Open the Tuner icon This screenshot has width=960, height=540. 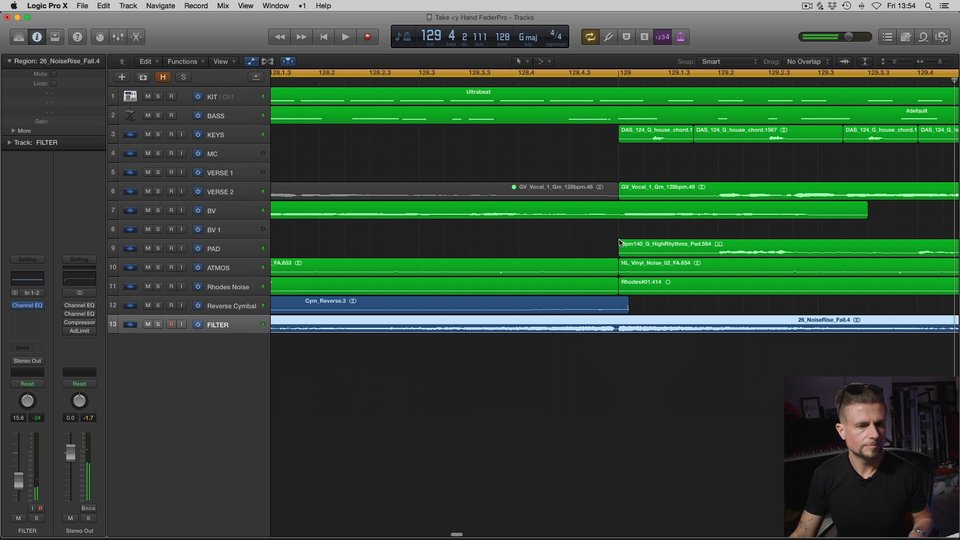609,37
